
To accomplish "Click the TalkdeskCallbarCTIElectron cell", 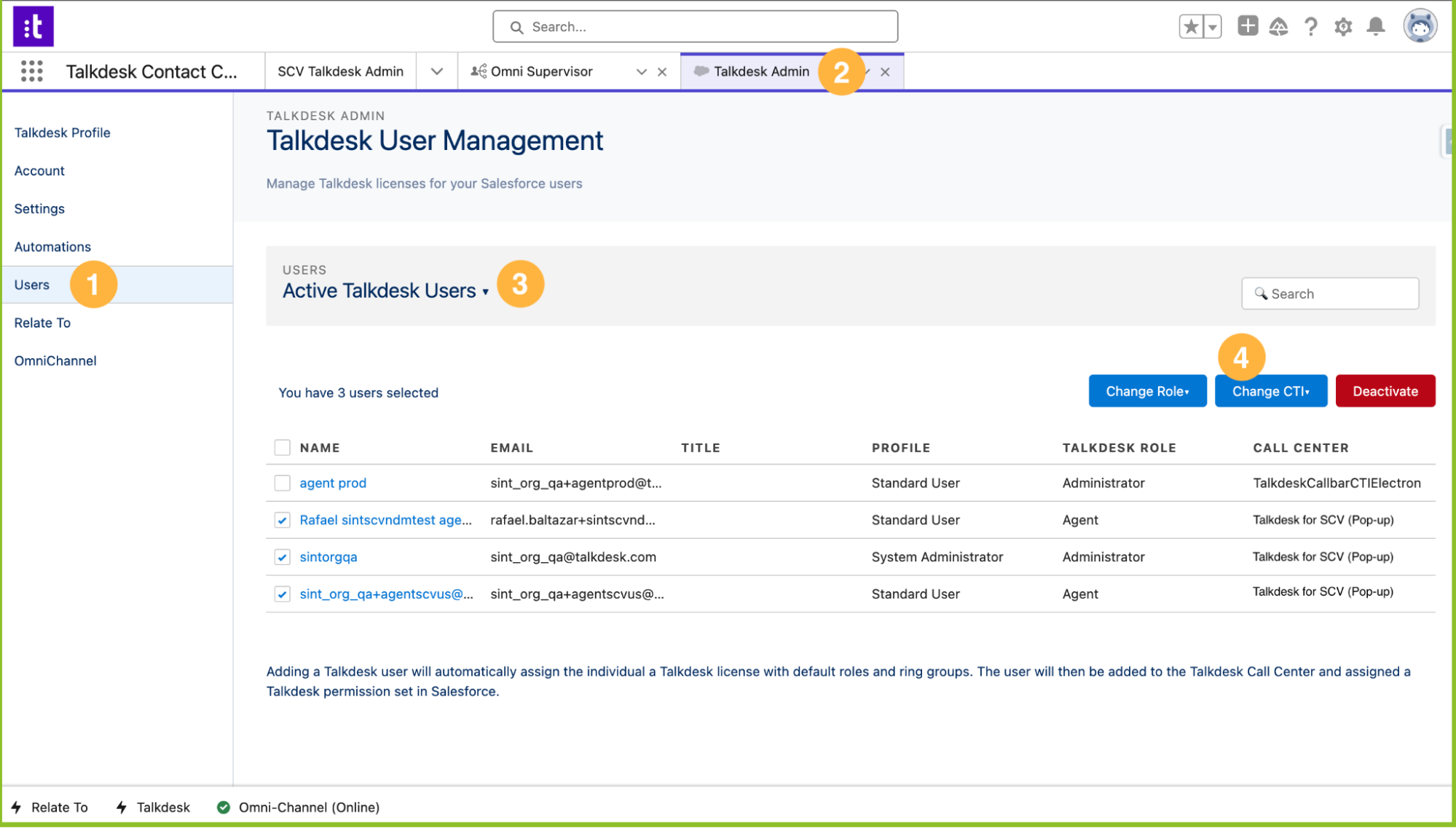I will coord(1337,483).
